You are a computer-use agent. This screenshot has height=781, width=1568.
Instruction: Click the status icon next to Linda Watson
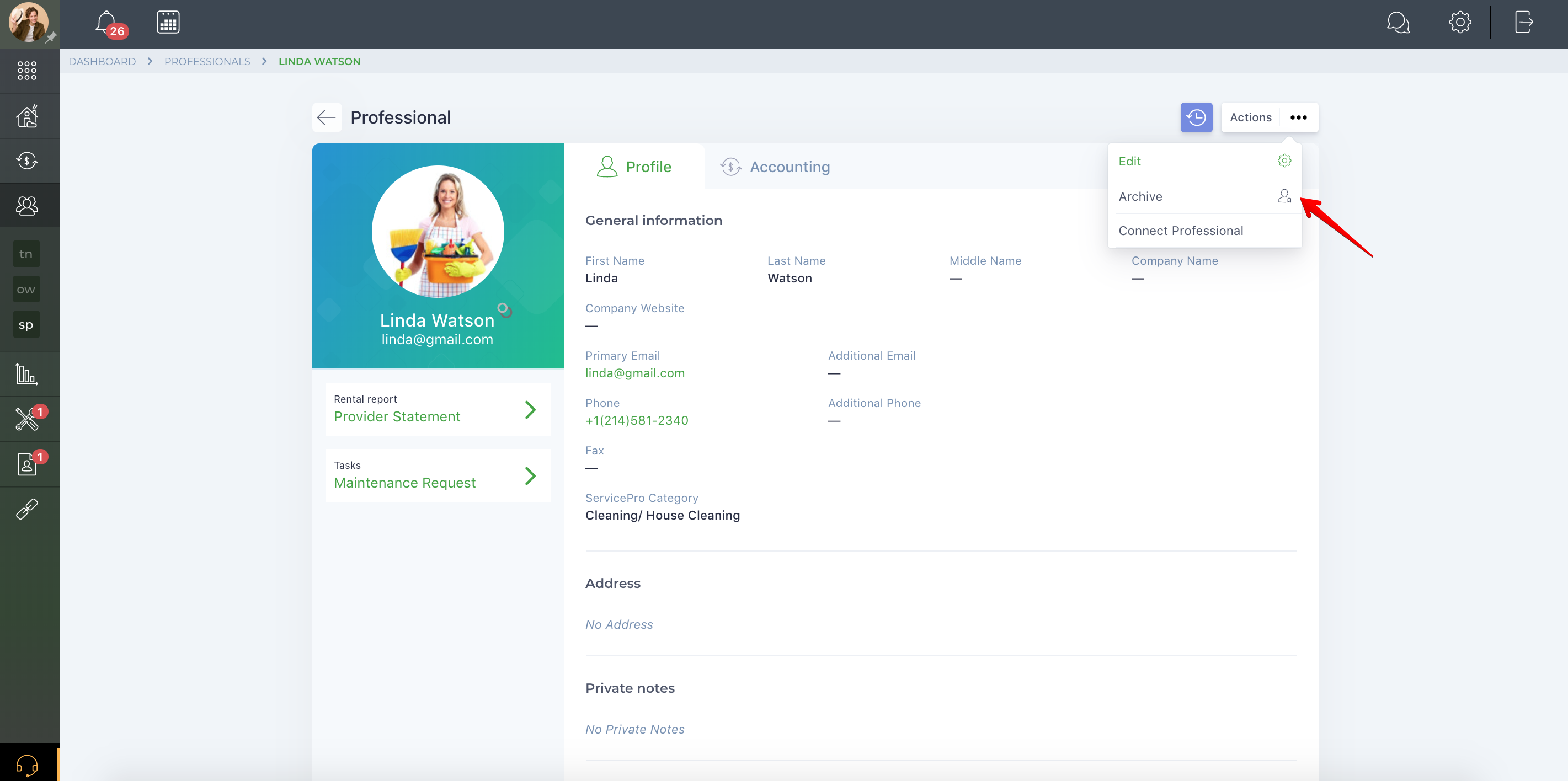[x=504, y=310]
